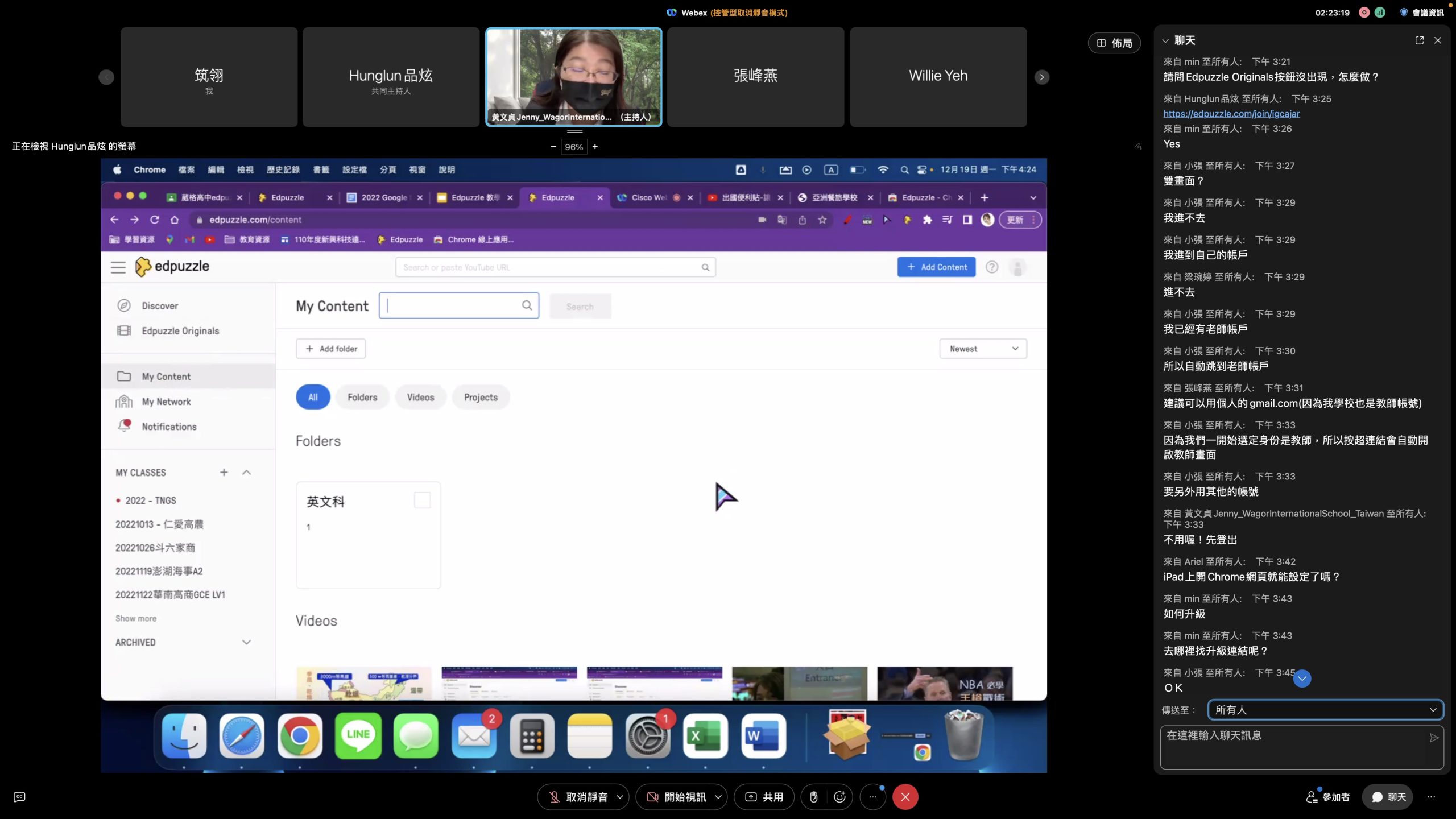Toggle the chat panel 聊天 button
Image resolution: width=1456 pixels, height=819 pixels.
point(1388,797)
